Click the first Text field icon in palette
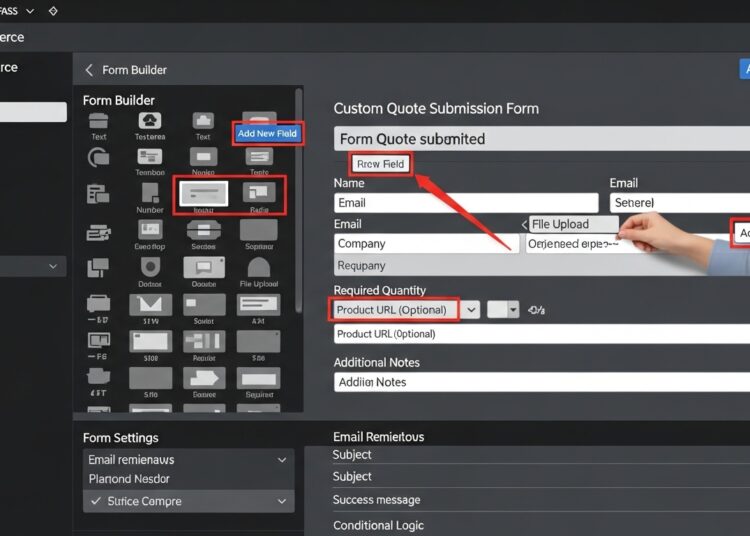Screen dimensions: 750x536 (99, 123)
